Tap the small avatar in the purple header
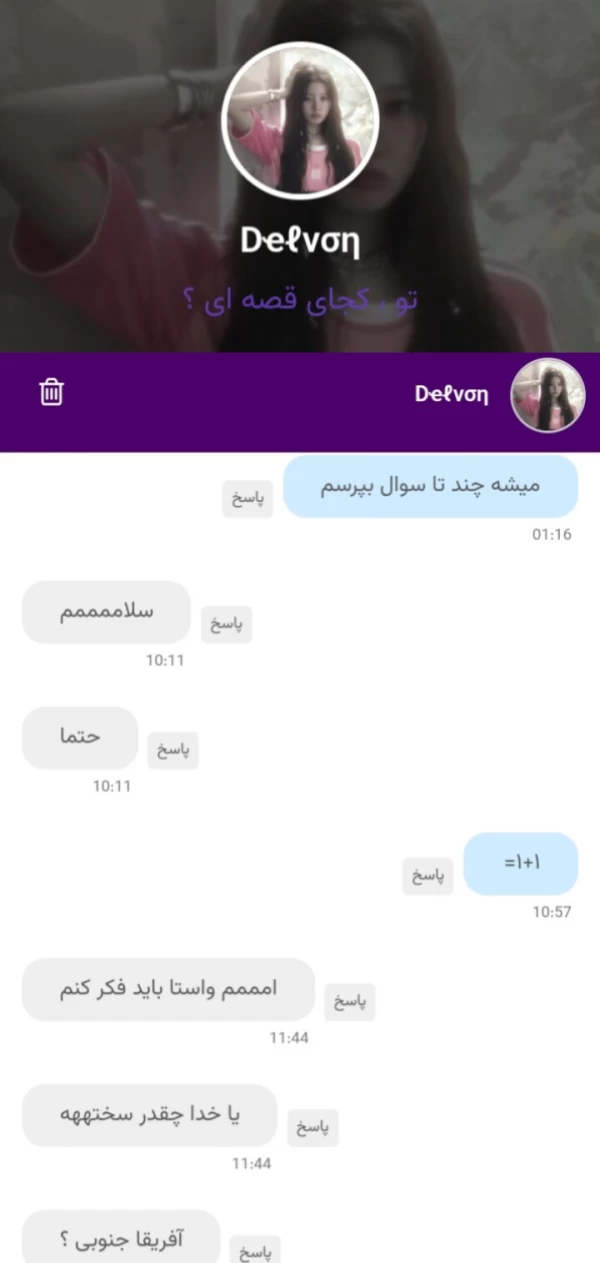Viewport: 600px width, 1263px height. tap(548, 394)
